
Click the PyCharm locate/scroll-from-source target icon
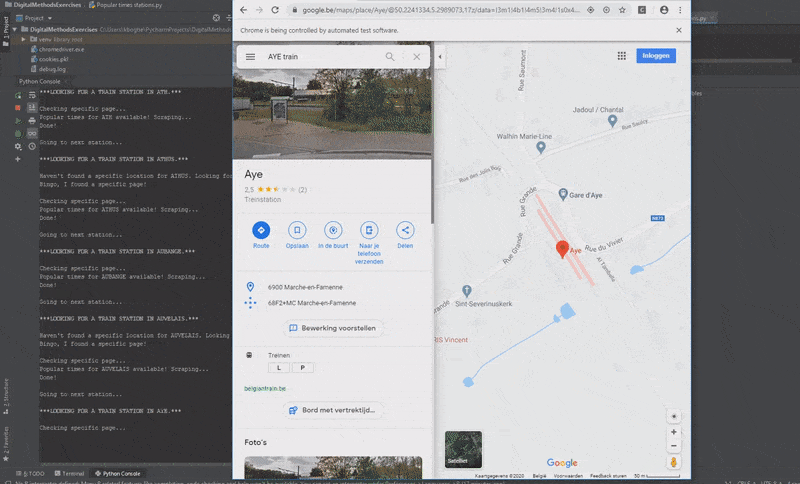click(216, 18)
